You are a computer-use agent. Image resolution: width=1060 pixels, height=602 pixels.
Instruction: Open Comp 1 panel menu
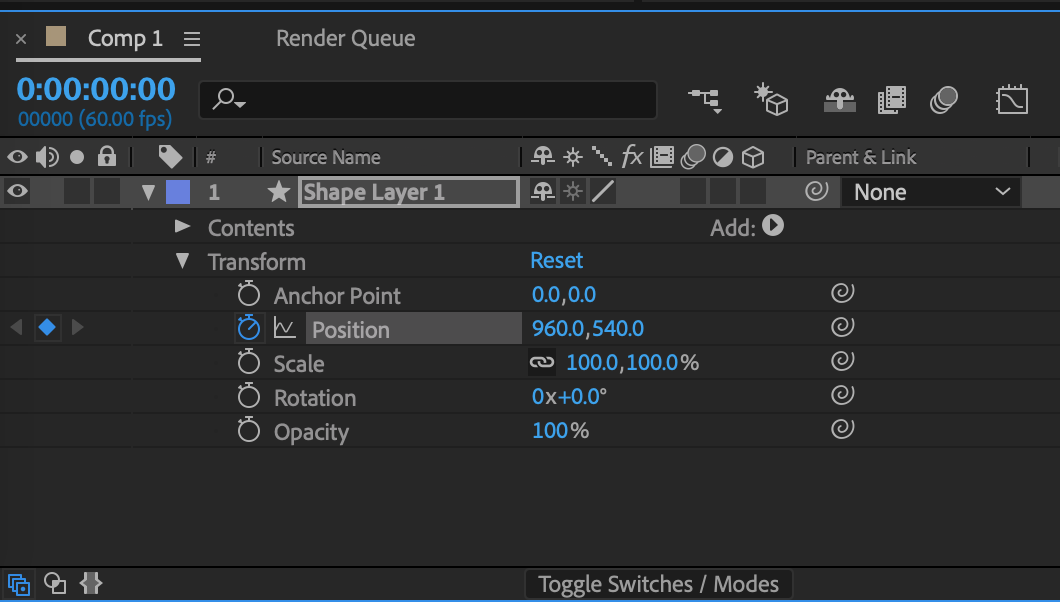[192, 39]
